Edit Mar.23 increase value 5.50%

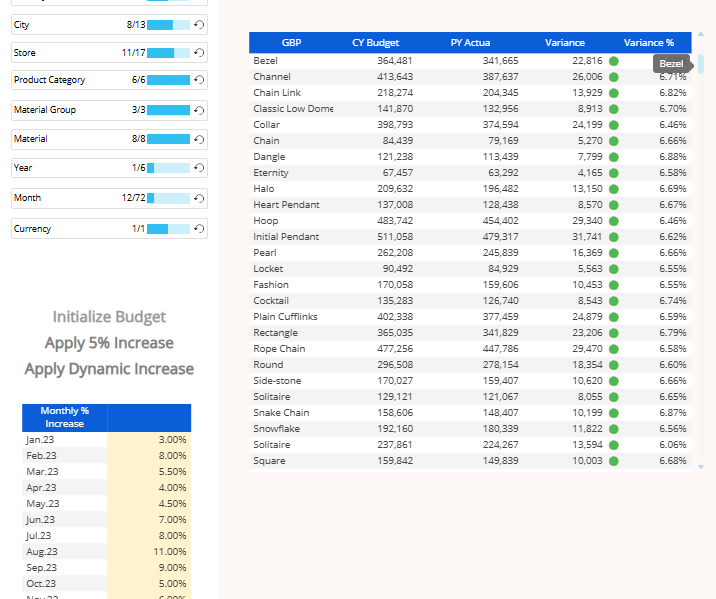pos(149,472)
